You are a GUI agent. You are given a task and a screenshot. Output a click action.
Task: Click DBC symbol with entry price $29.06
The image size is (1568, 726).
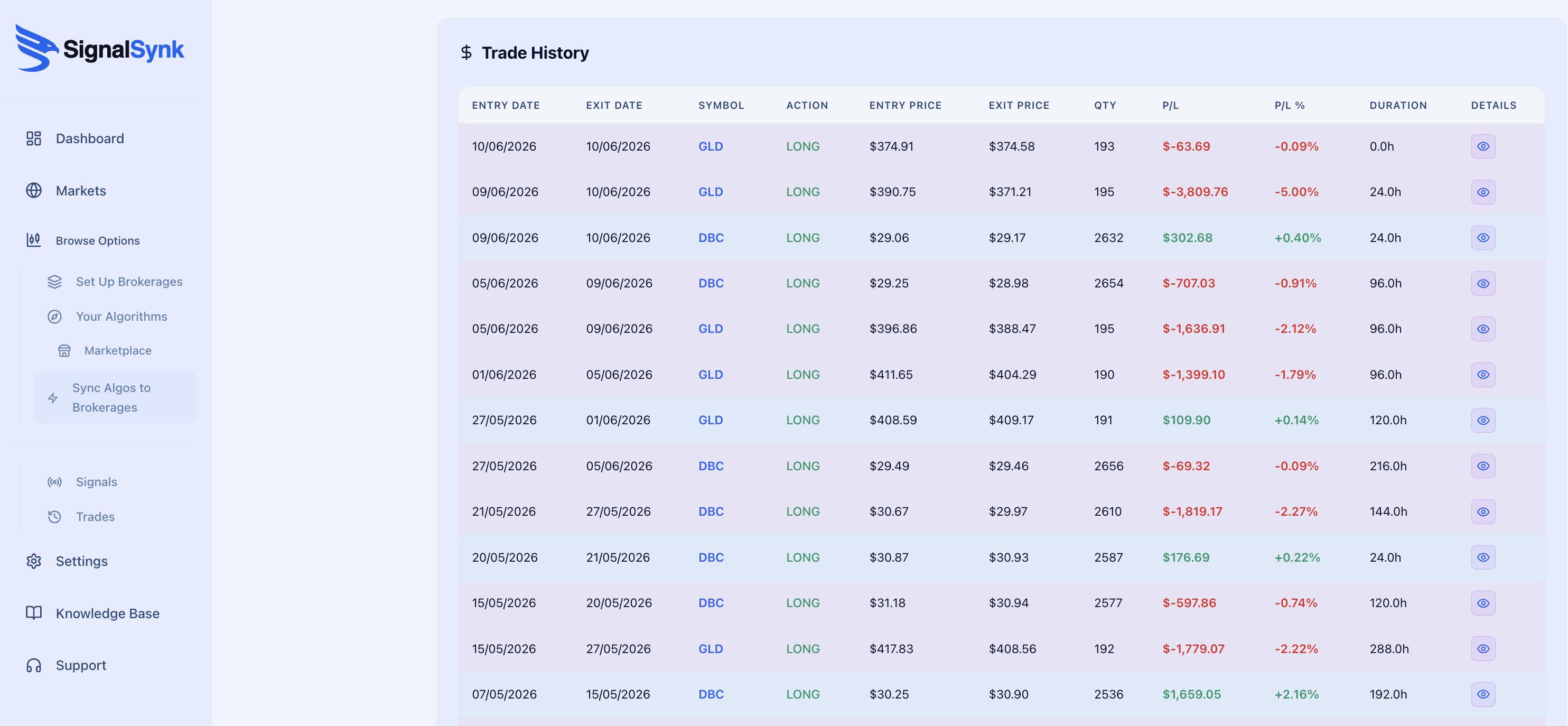tap(711, 237)
